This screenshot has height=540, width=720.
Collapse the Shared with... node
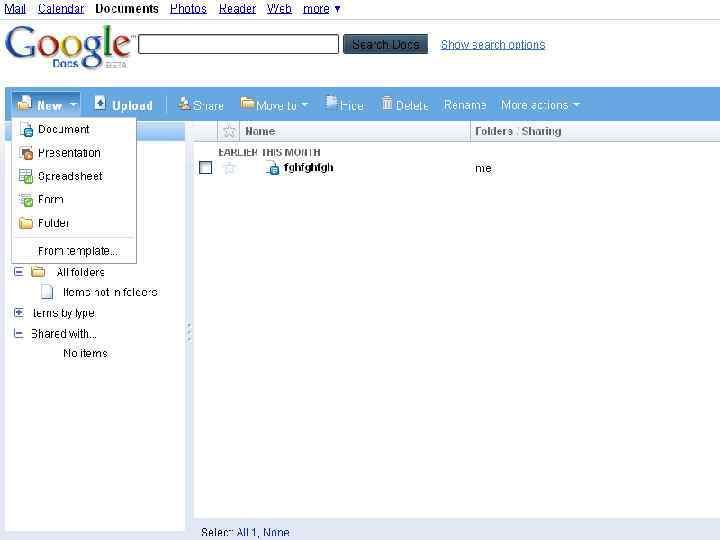pyautogui.click(x=18, y=333)
